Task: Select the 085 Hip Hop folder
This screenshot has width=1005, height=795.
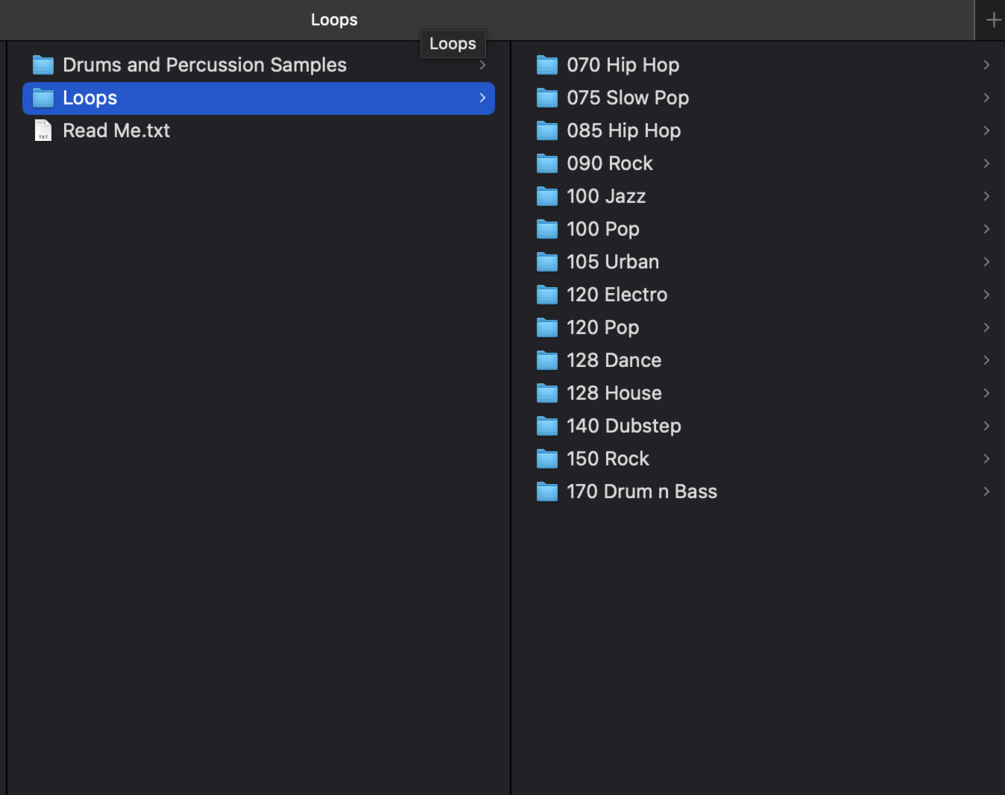Action: [623, 131]
